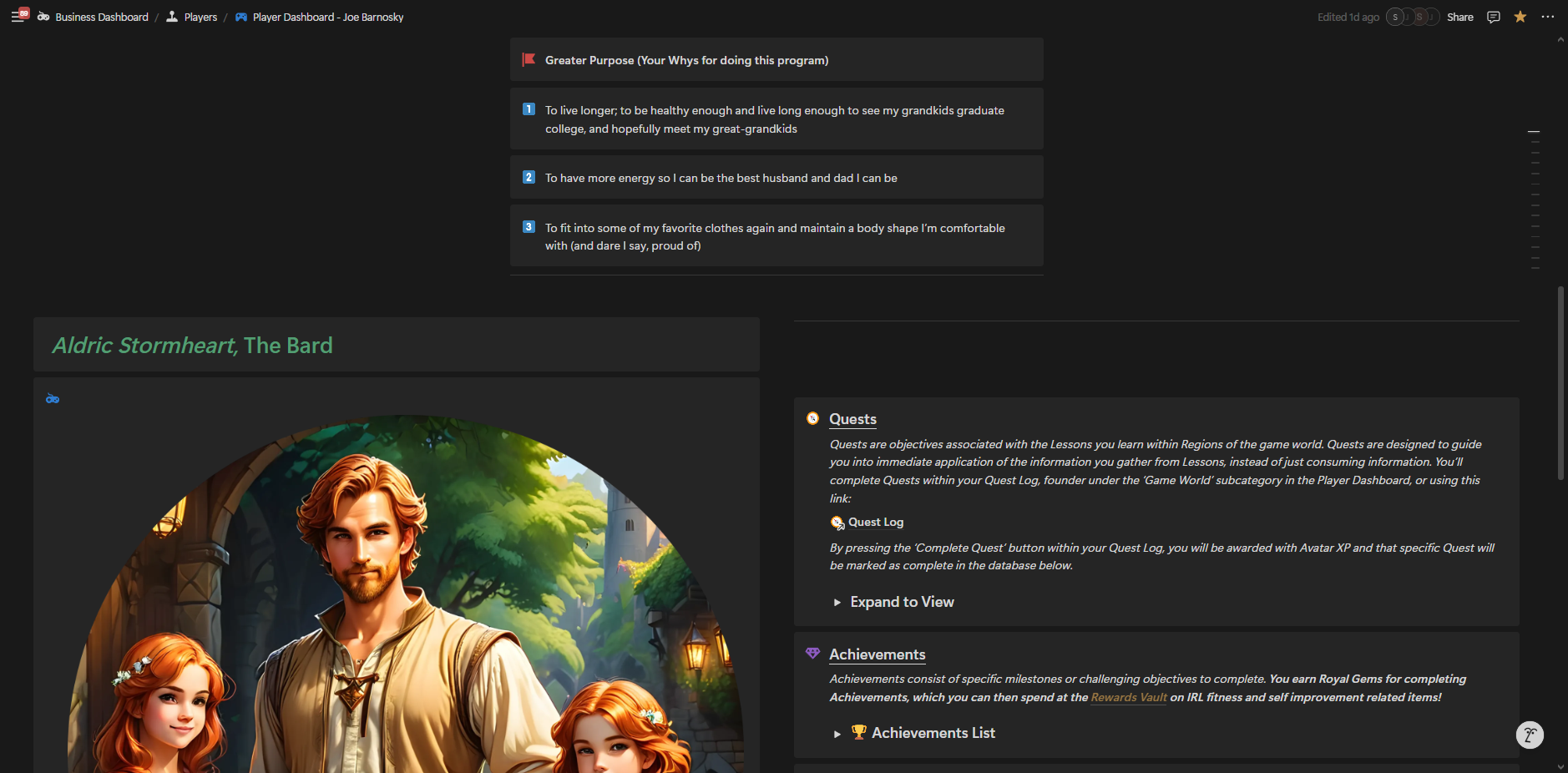Click the gamepad icon in the Player Dashboard breadcrumb
The height and width of the screenshot is (773, 1568).
(x=241, y=17)
